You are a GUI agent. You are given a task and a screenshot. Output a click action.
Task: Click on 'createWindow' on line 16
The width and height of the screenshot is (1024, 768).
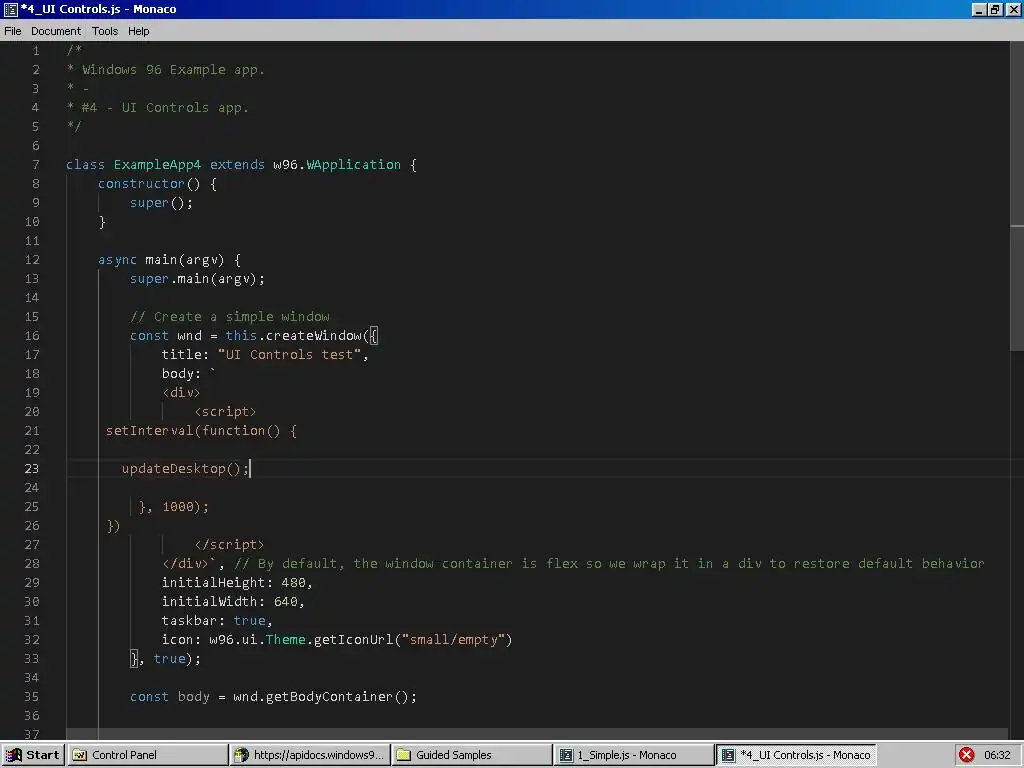313,336
